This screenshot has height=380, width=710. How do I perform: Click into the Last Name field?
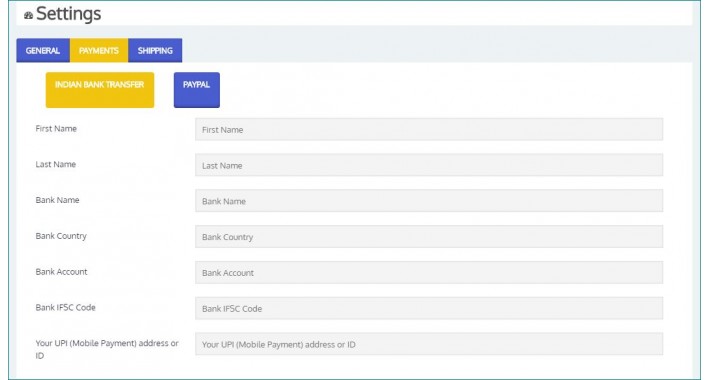coord(429,165)
